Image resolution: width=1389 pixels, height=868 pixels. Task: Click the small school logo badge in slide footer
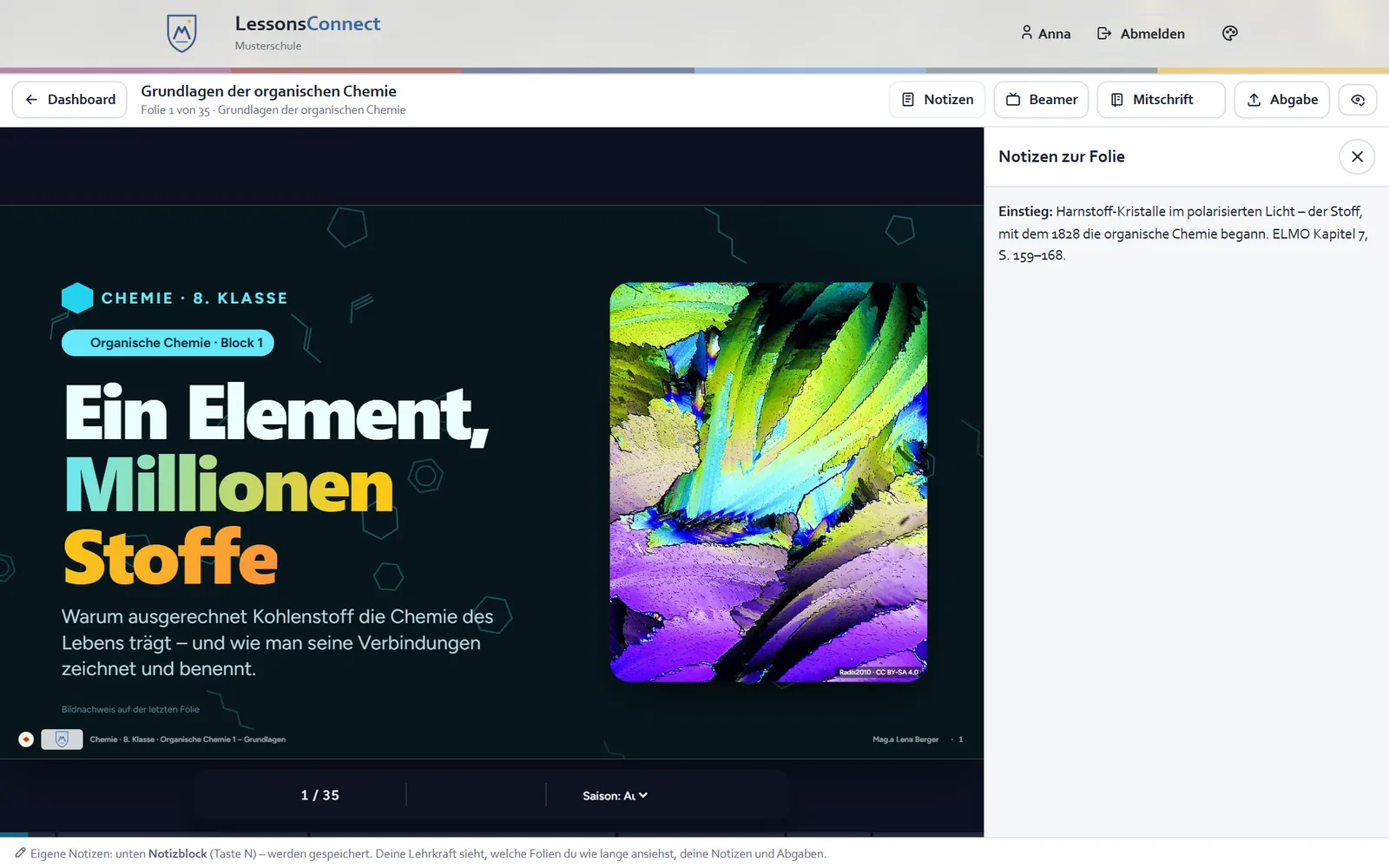click(x=62, y=740)
